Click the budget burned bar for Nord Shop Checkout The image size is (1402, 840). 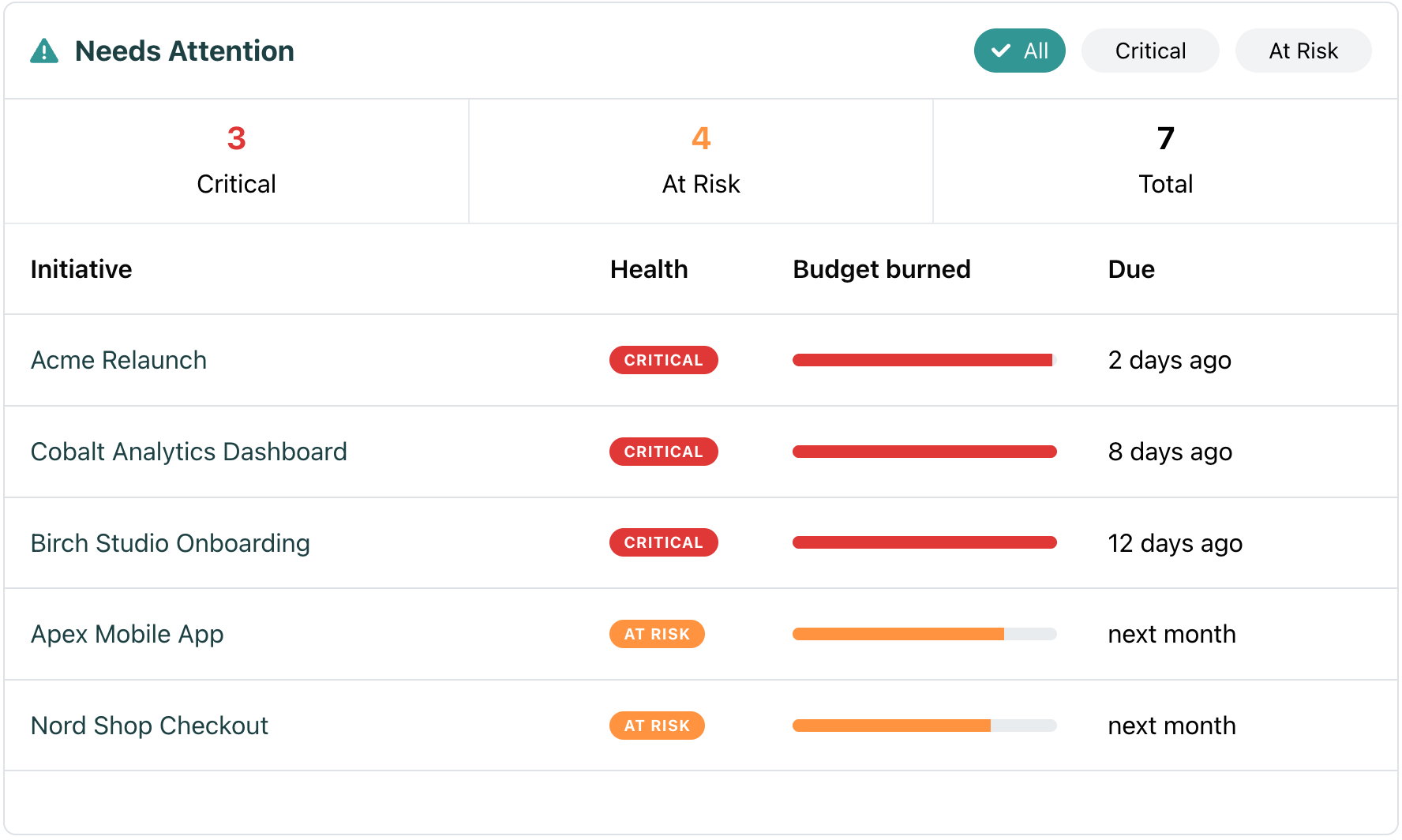click(924, 726)
